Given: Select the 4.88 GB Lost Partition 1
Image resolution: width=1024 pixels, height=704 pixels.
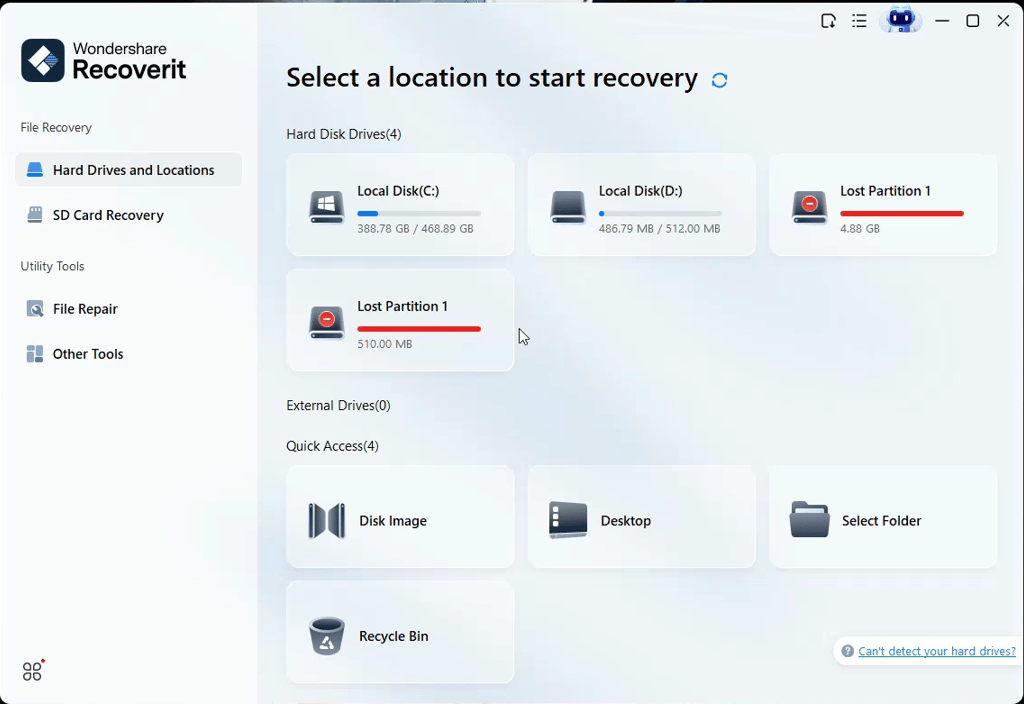Looking at the screenshot, I should click(883, 205).
